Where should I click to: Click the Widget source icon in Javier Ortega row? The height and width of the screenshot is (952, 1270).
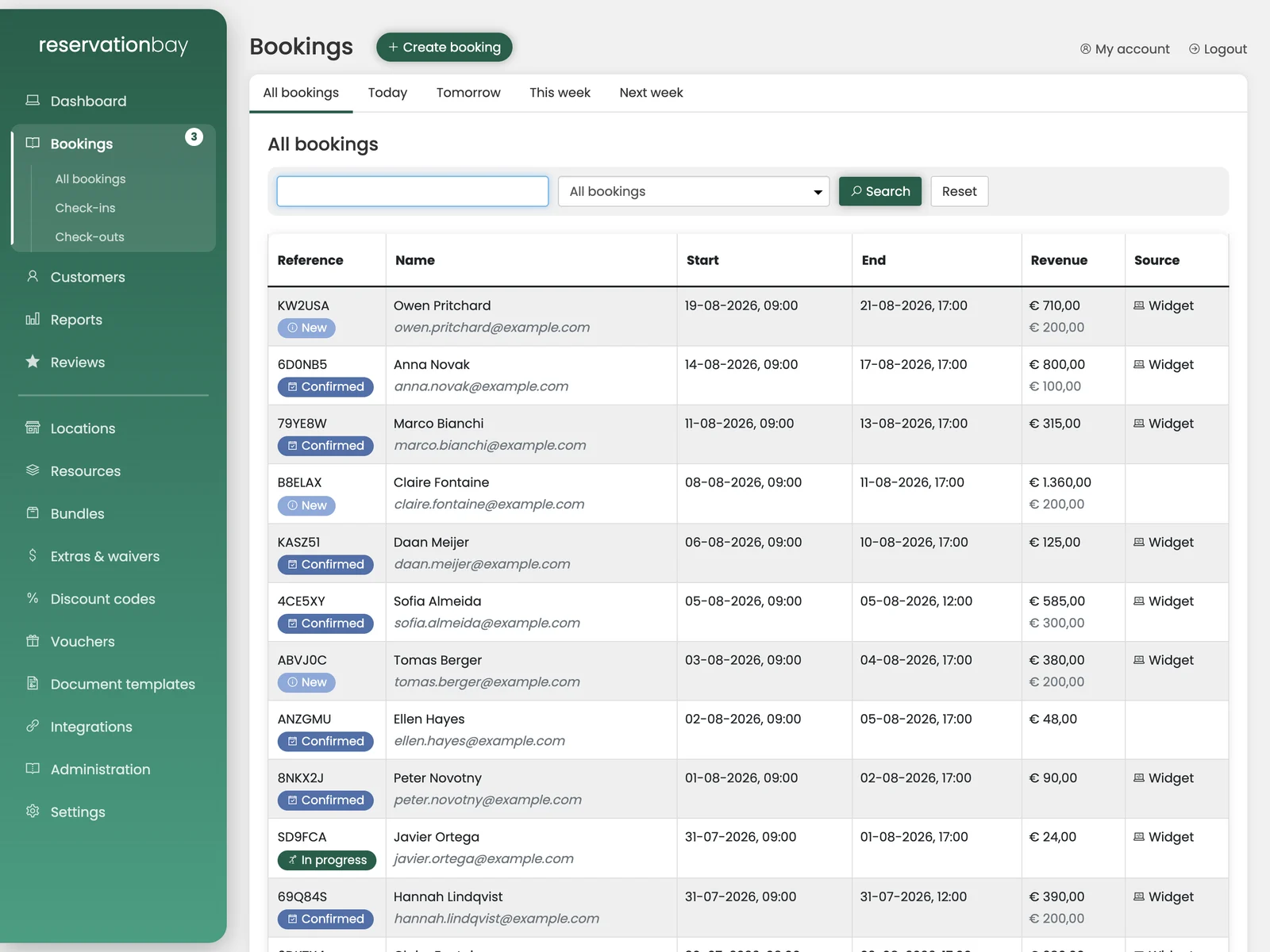coord(1139,837)
